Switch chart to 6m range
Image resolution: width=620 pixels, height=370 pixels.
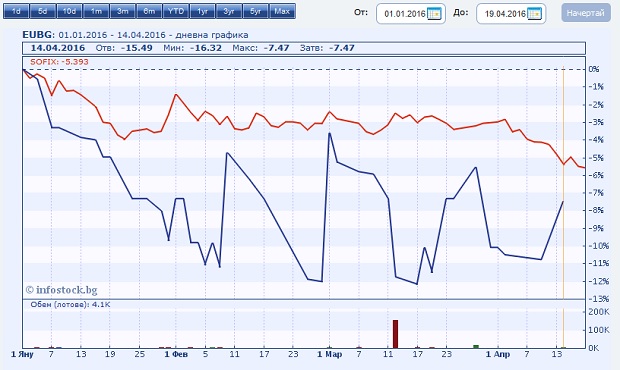point(149,11)
